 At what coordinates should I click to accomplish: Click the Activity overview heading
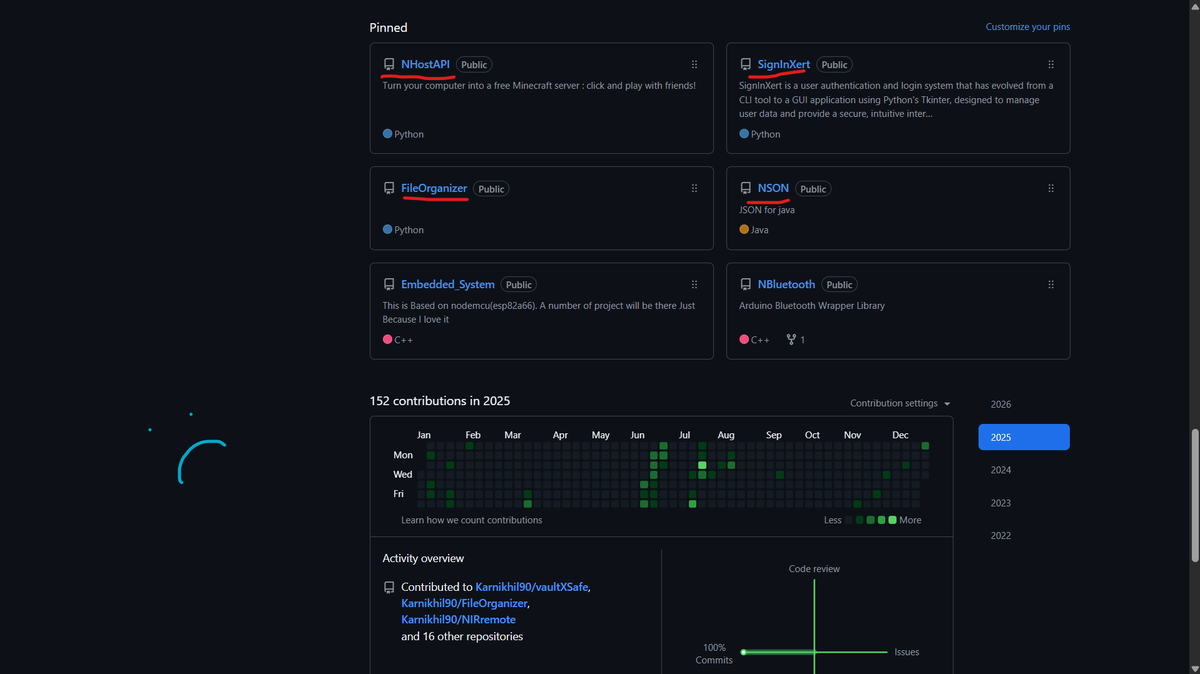(x=423, y=558)
